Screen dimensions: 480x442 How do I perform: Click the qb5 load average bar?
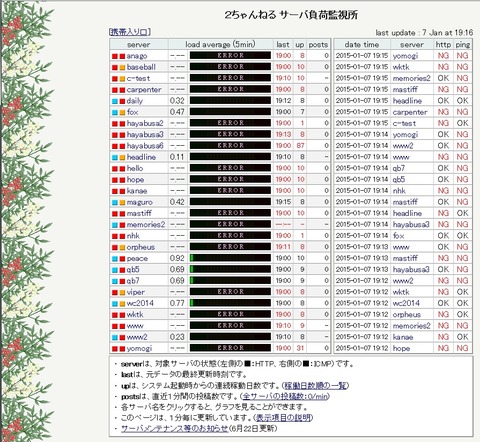tap(230, 269)
